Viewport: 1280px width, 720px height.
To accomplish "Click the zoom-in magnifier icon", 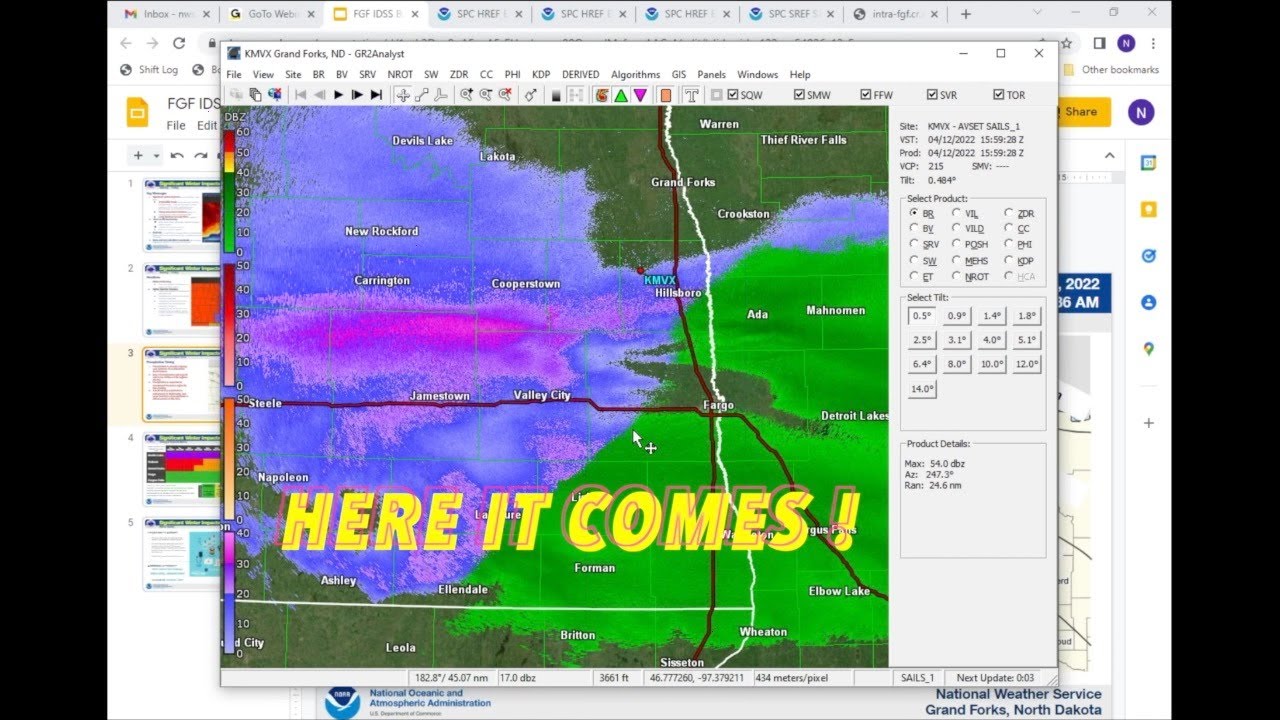I will point(466,95).
